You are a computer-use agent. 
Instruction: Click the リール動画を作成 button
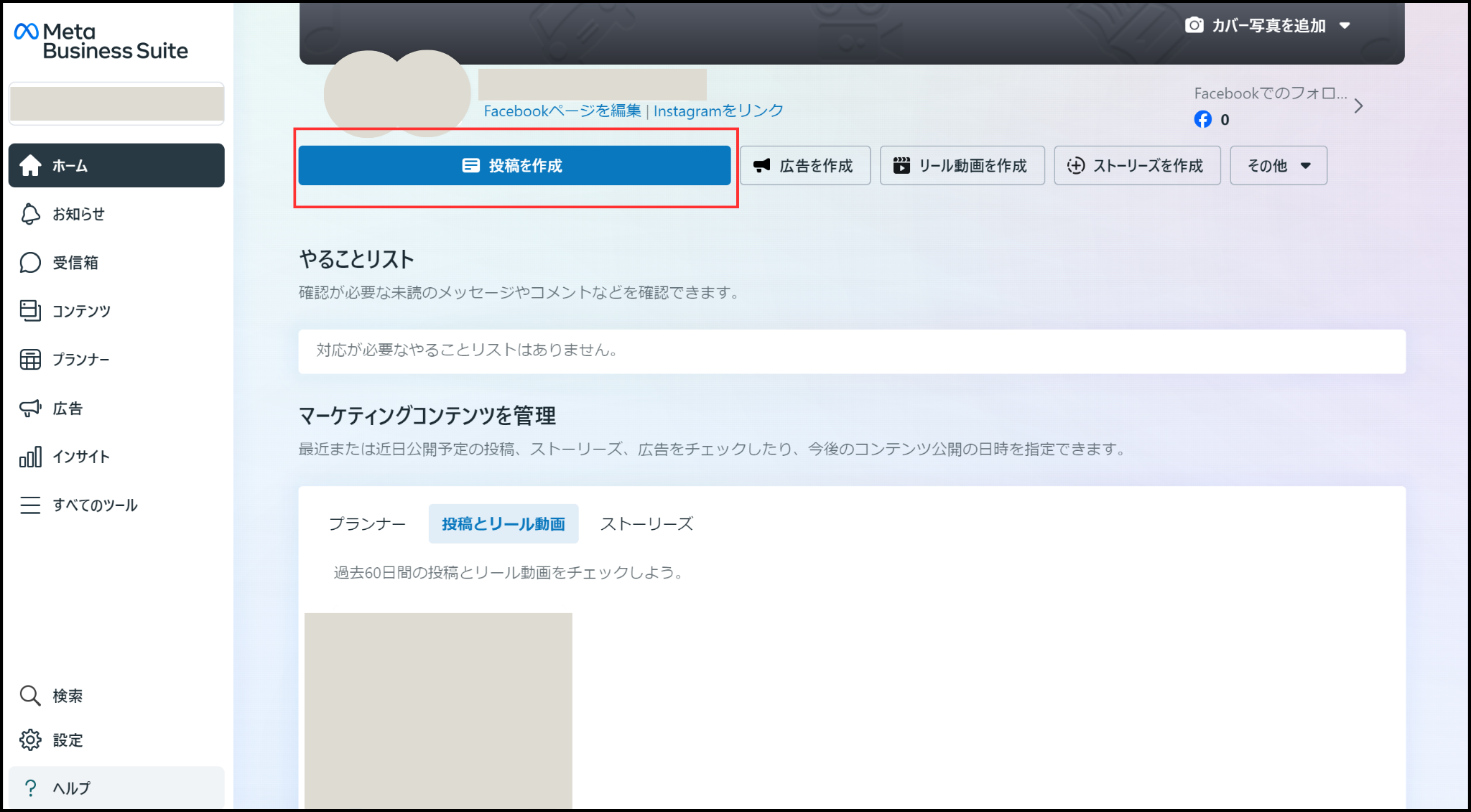click(962, 166)
